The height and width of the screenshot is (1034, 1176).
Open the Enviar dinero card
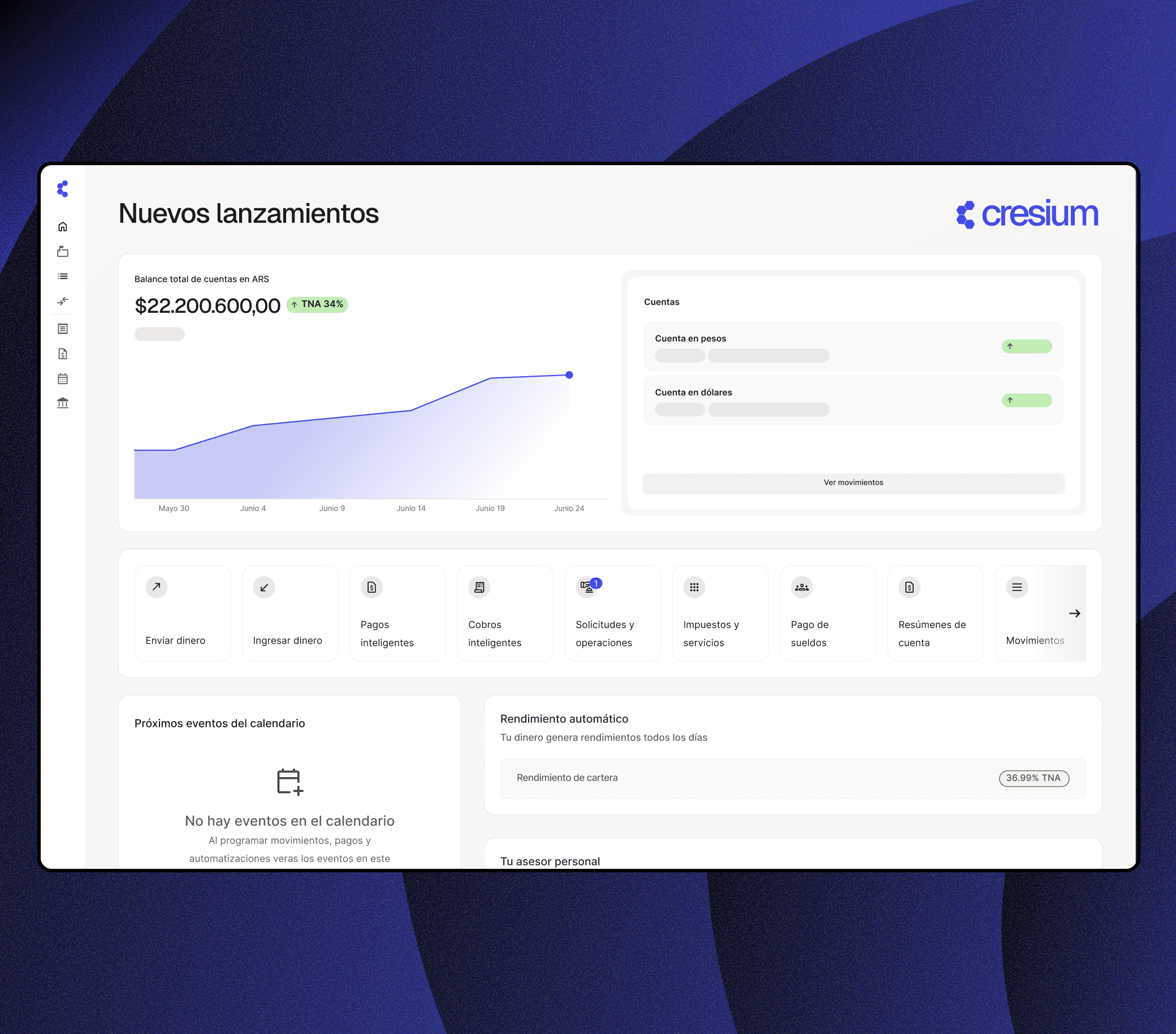click(183, 613)
